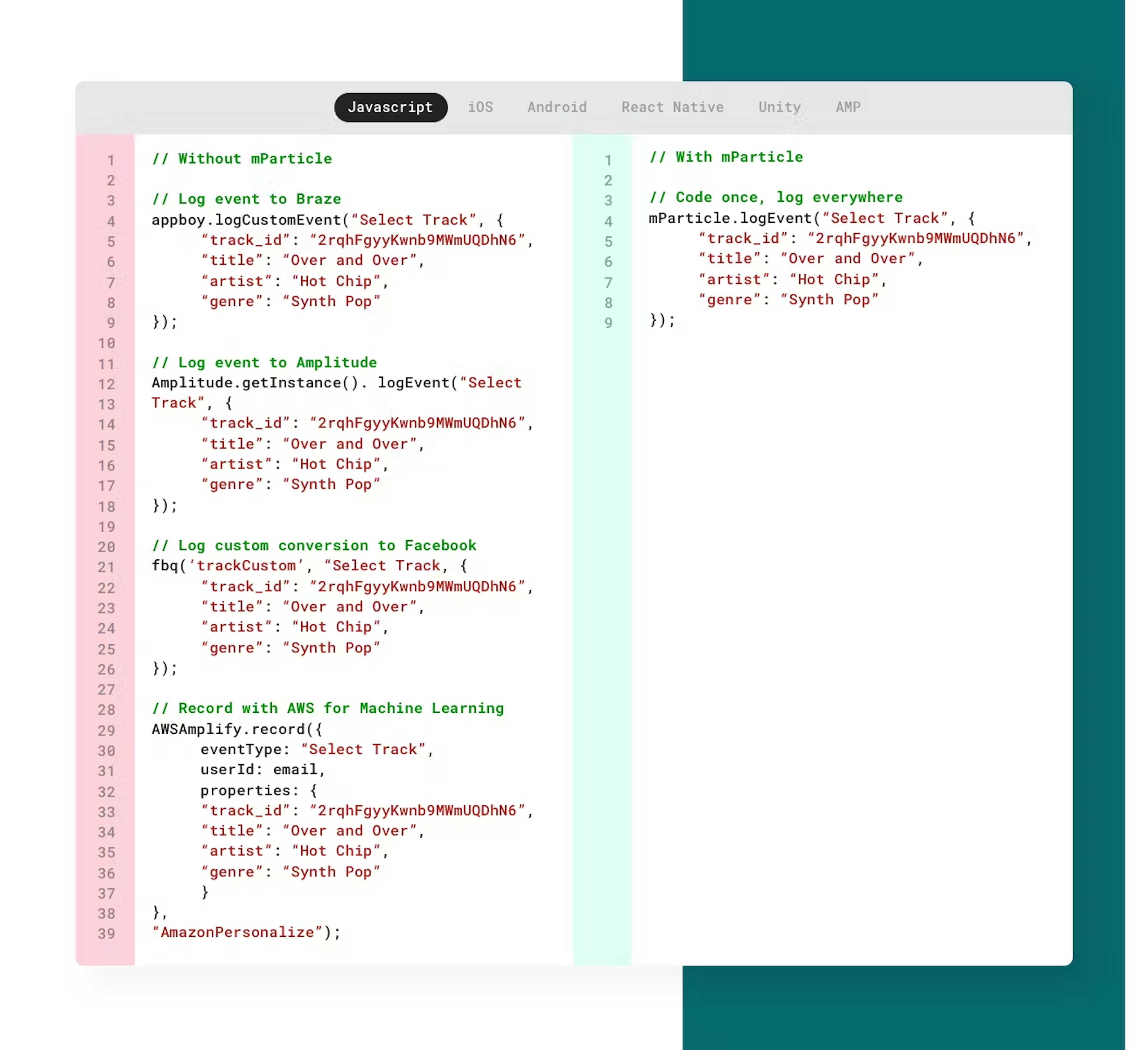Select the comment Without mParticle
Viewport: 1148px width, 1050px height.
[242, 158]
